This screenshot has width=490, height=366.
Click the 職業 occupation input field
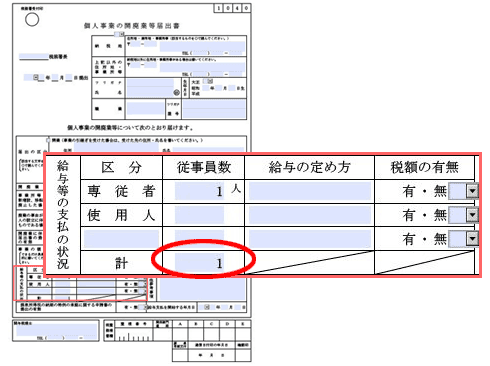(x=145, y=109)
